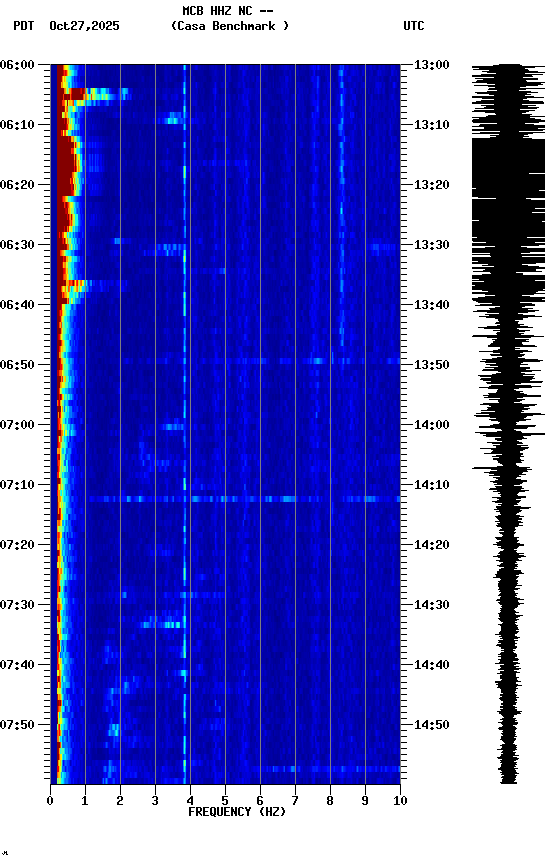Viewport: 552px width, 864px height.
Task: Click the 0 Hz frequency tick label
Action: click(x=50, y=801)
